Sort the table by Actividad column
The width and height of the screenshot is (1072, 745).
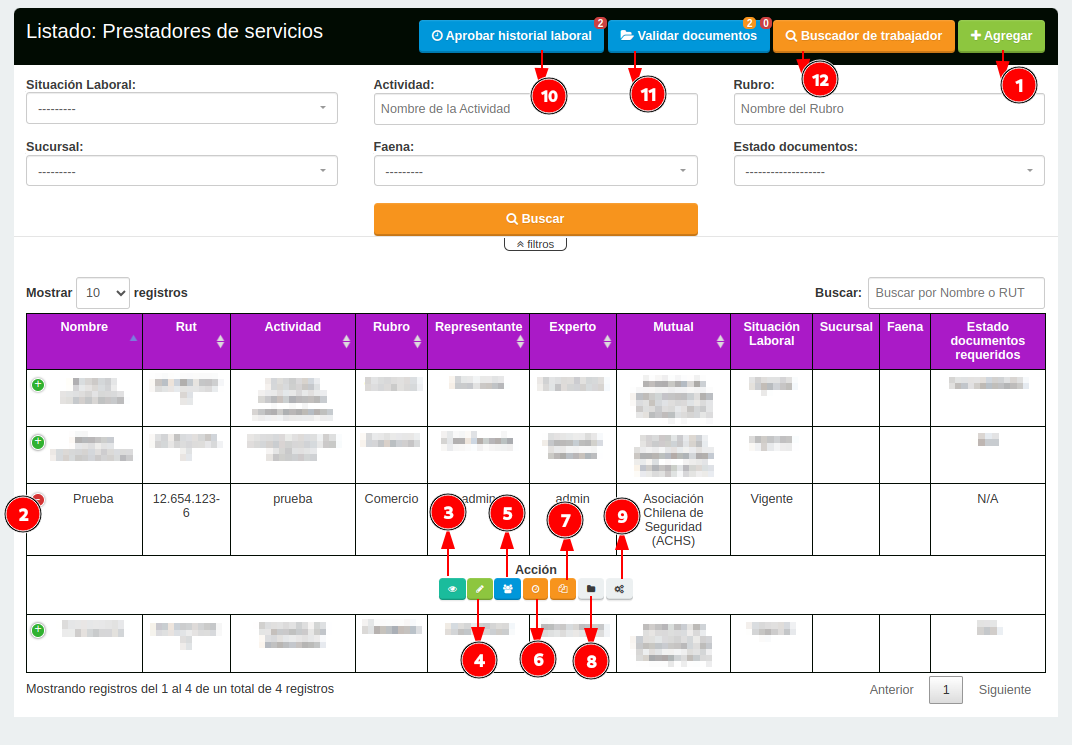(293, 341)
